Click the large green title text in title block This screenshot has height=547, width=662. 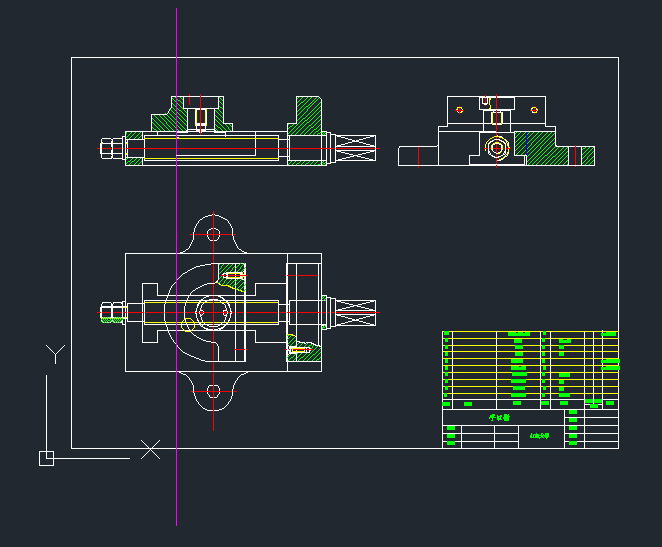(499, 418)
